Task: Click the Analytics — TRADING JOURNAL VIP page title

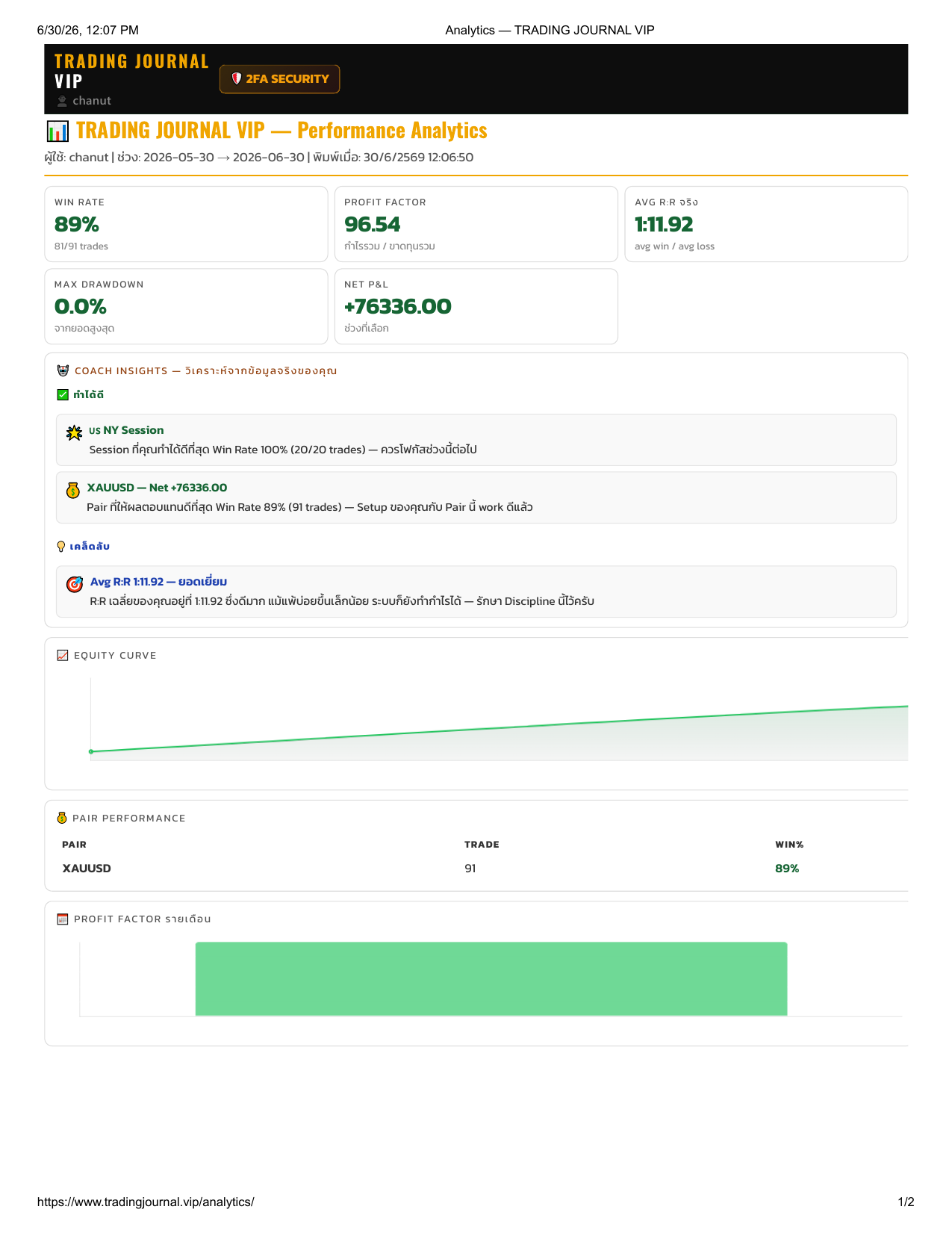Action: 550,31
